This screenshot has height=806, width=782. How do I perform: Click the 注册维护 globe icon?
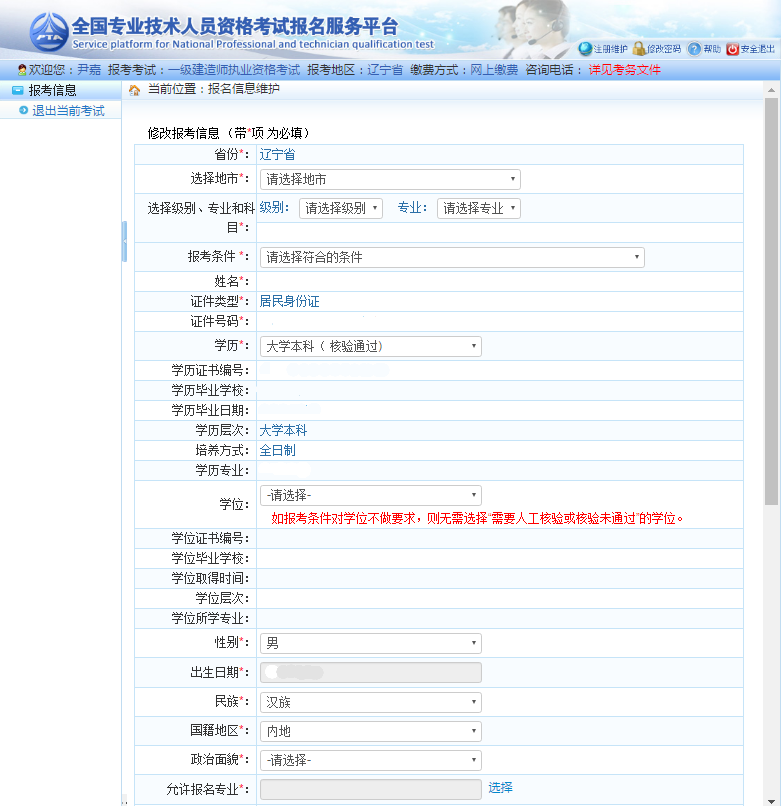tap(585, 48)
